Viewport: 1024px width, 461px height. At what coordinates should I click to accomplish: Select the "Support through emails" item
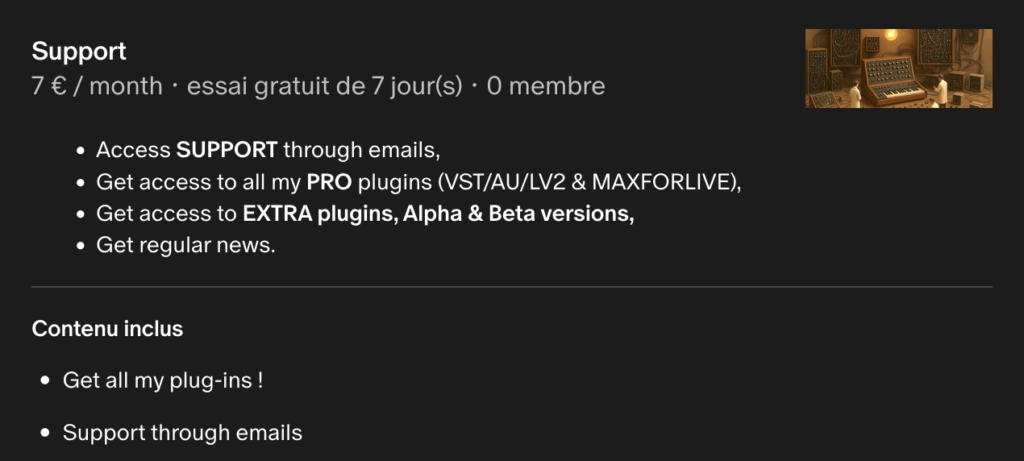tap(182, 433)
